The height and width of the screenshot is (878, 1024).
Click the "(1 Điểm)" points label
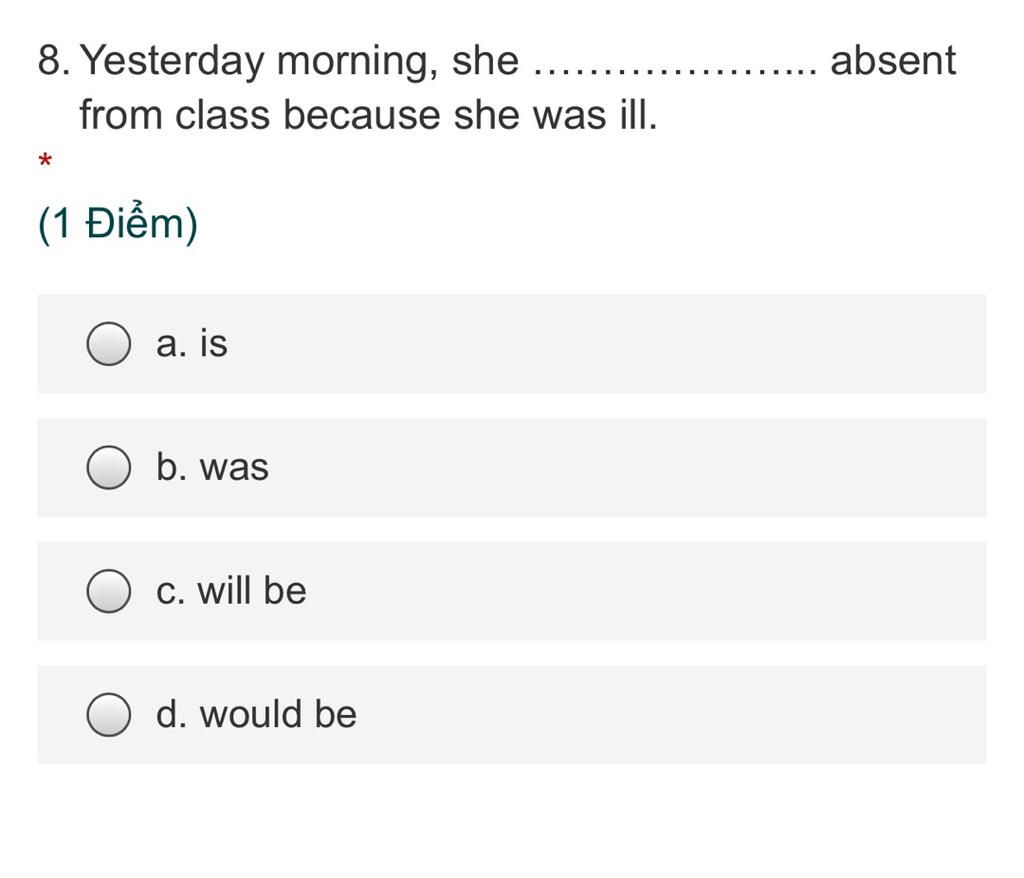coord(118,223)
